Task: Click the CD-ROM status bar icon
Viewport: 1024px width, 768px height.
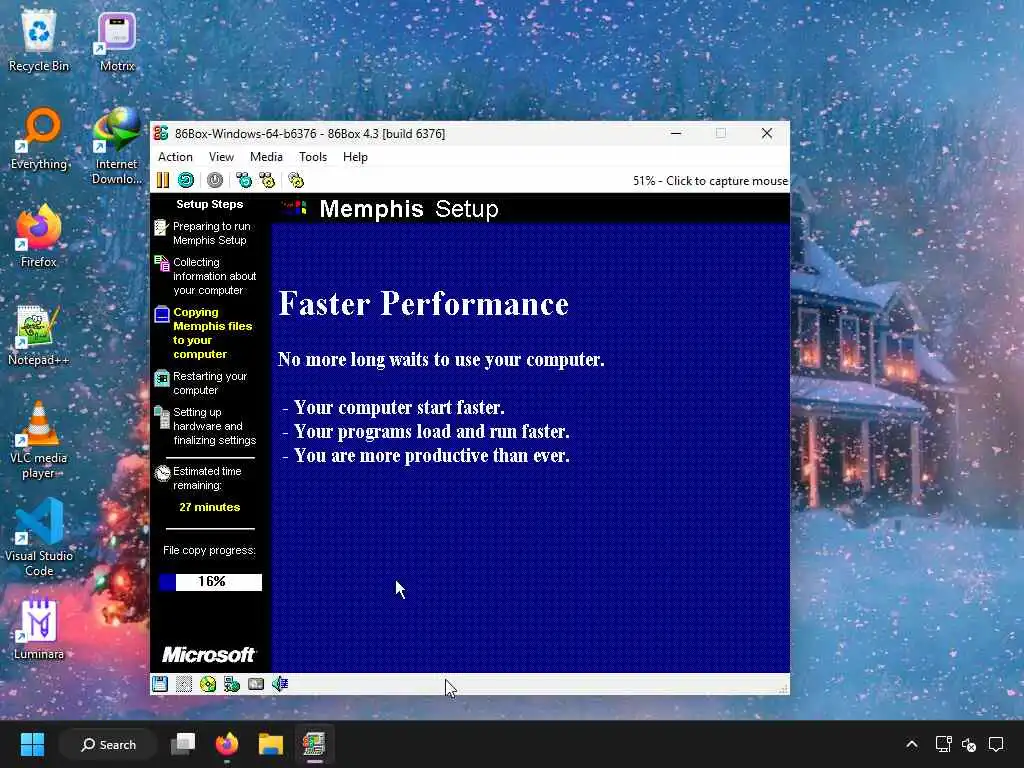Action: [x=208, y=684]
